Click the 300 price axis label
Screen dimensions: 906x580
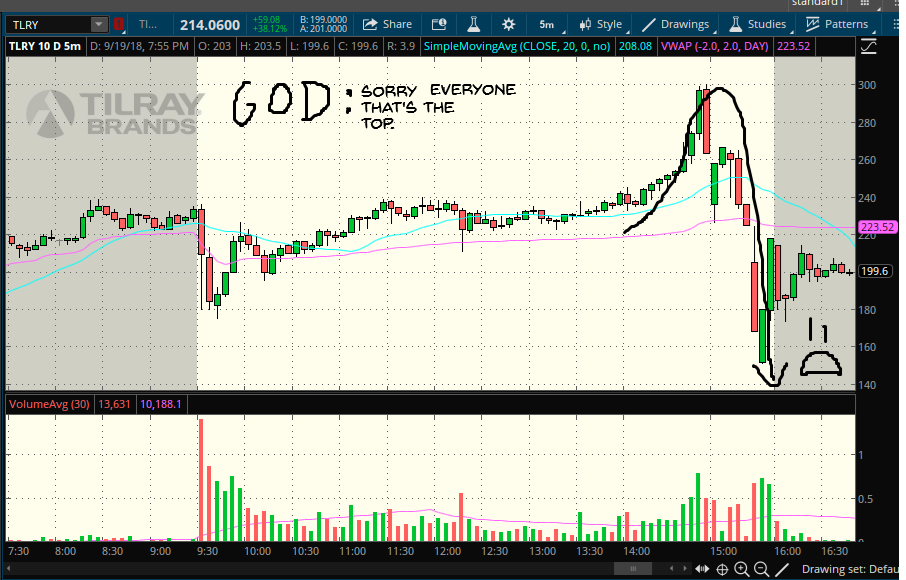(x=867, y=85)
